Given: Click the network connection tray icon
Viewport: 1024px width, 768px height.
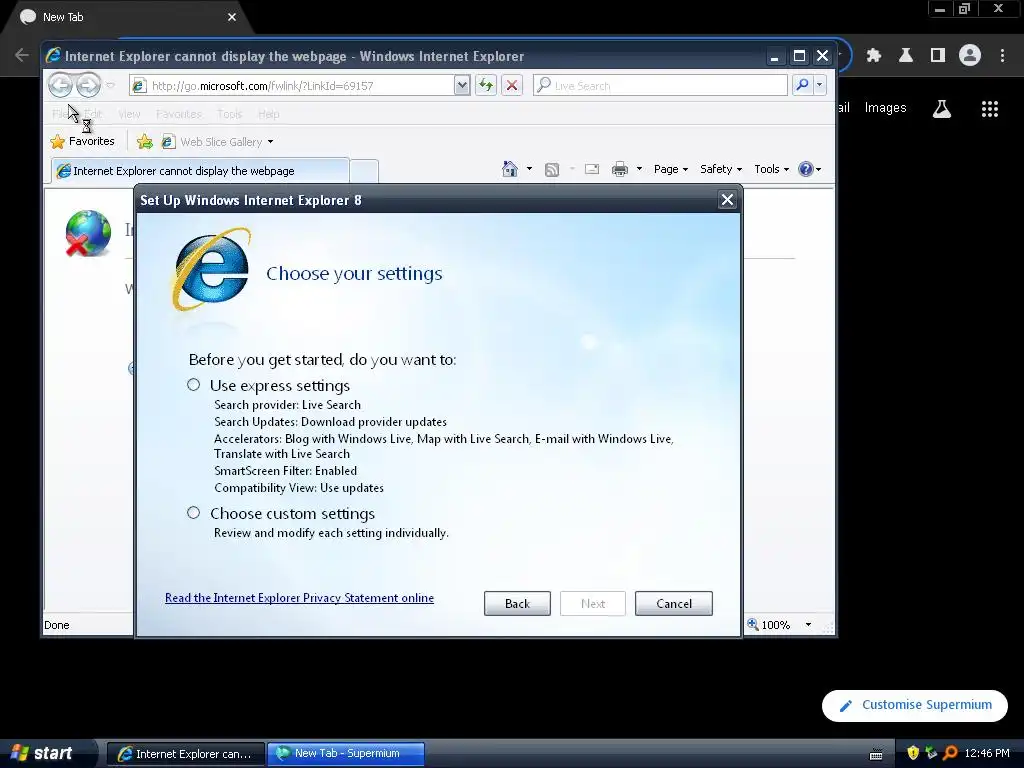Looking at the screenshot, I should coord(931,753).
